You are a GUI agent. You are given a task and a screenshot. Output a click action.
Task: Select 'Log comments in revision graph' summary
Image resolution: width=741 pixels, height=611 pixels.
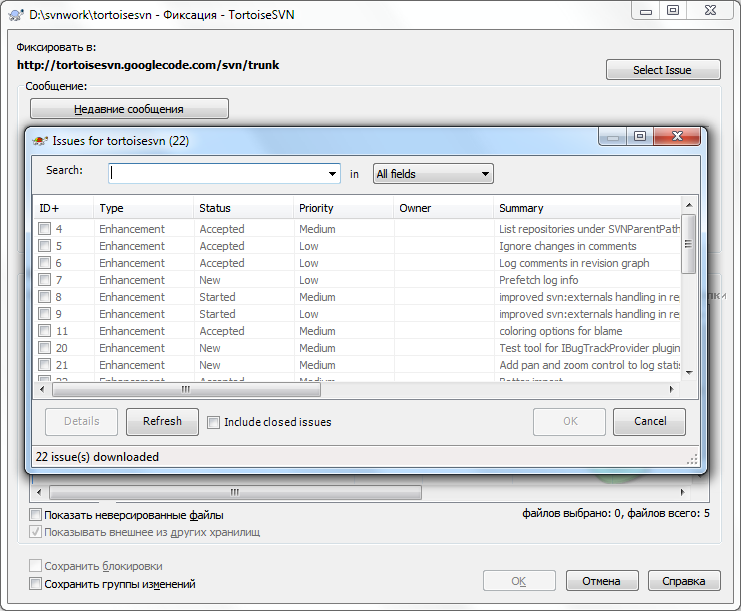tap(574, 263)
